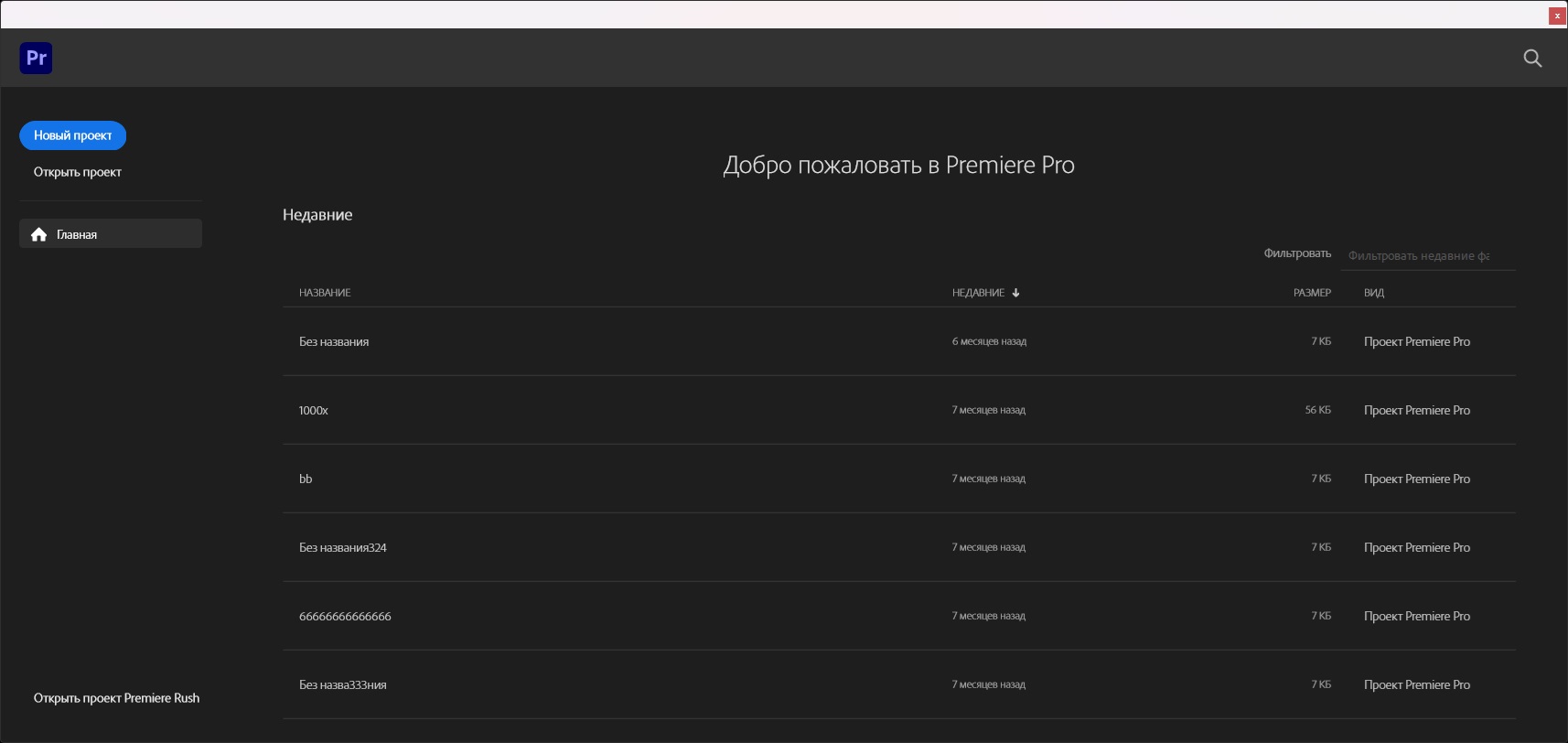Click the Premiere Pro logo icon

(36, 59)
